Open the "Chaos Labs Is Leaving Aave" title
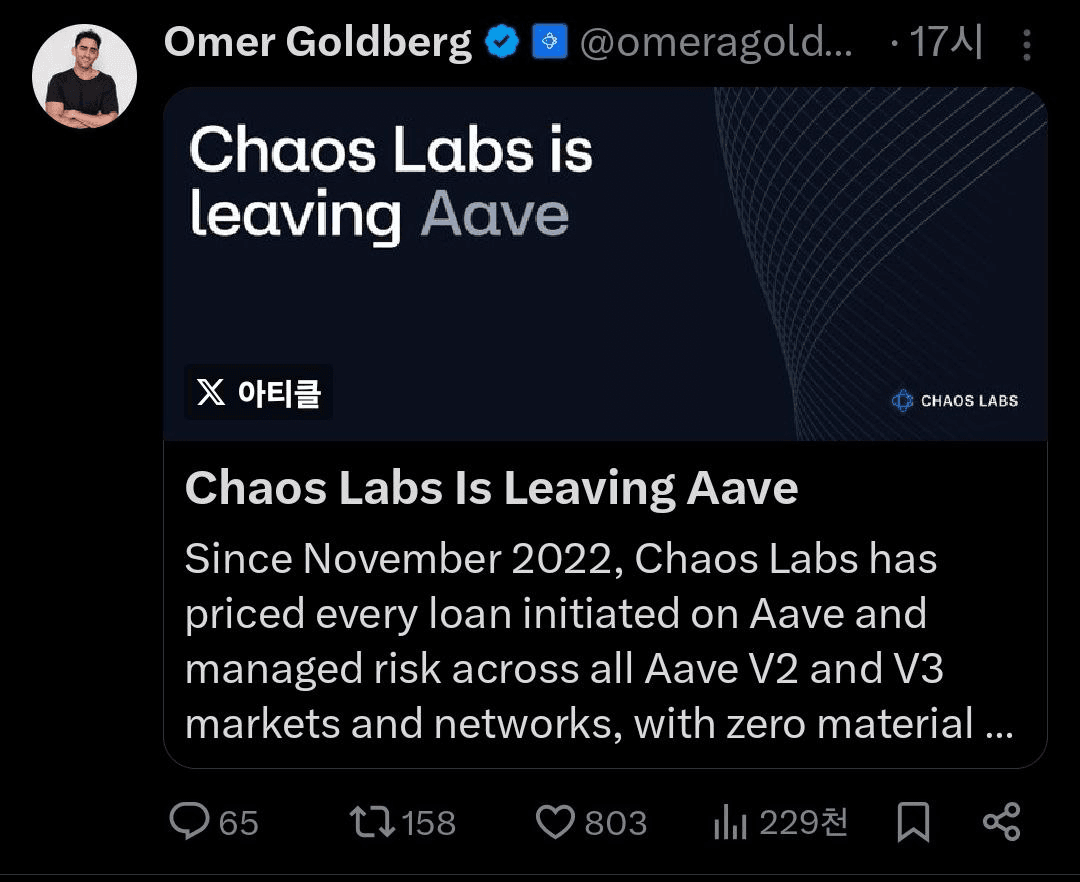Screen dimensions: 1080x882 (x=491, y=489)
